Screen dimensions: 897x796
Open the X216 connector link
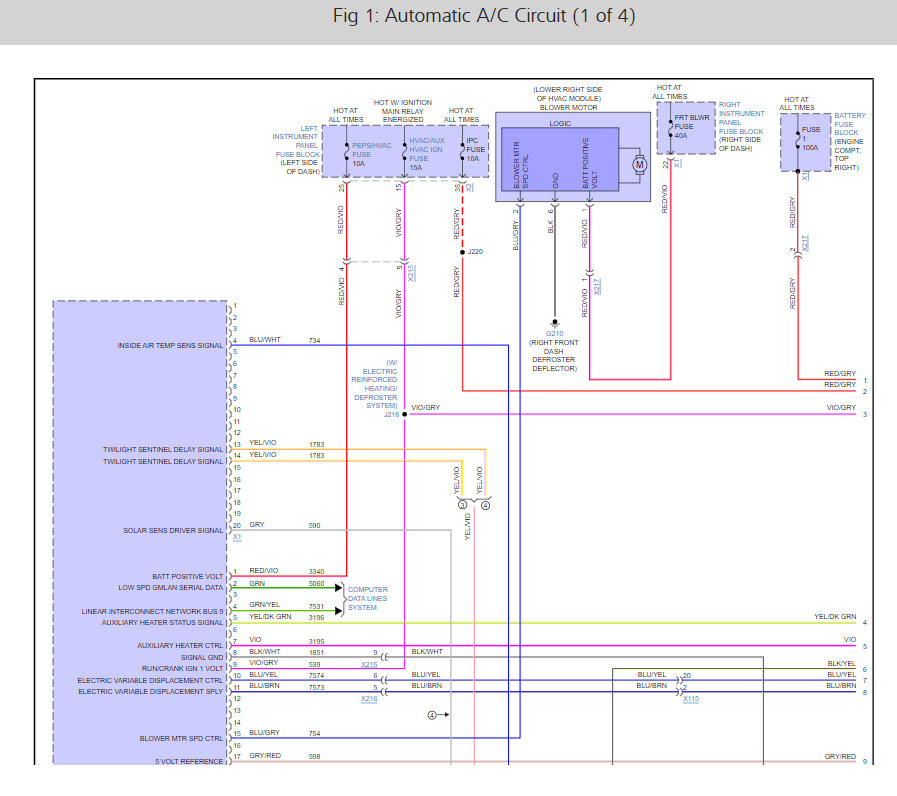[x=369, y=699]
